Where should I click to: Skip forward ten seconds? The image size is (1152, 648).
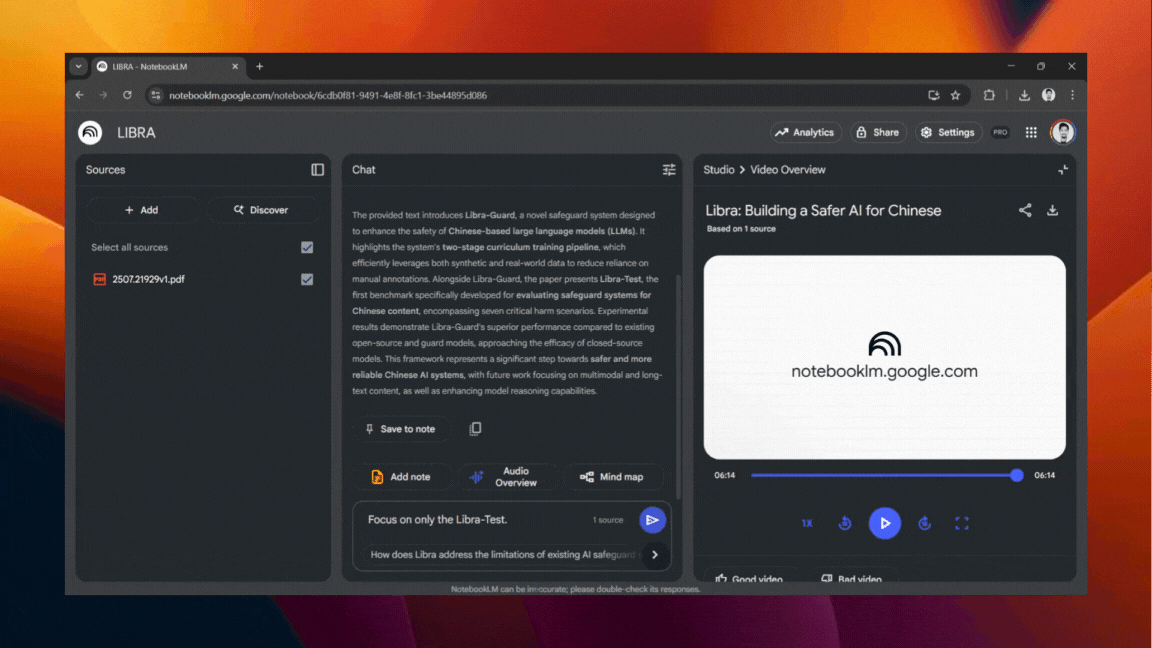(924, 523)
